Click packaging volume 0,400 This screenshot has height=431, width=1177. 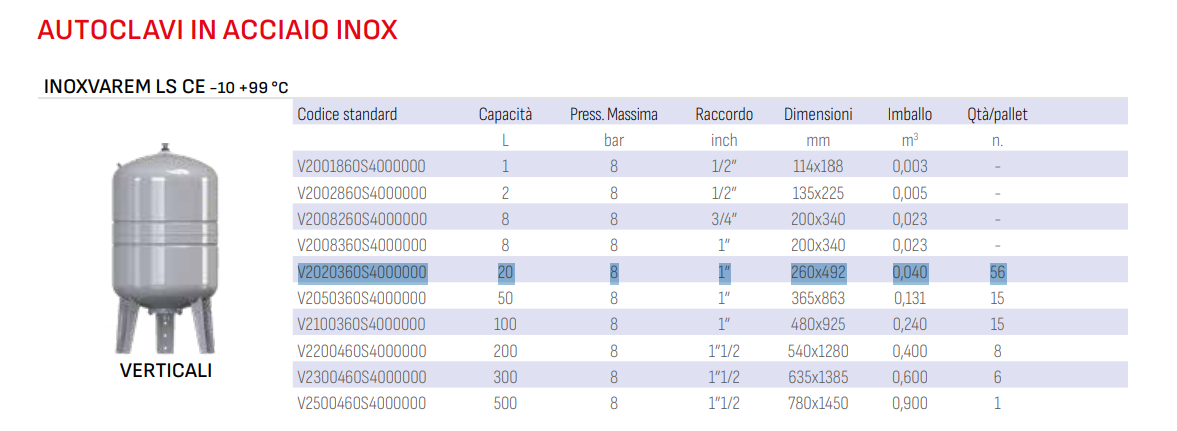coord(910,351)
